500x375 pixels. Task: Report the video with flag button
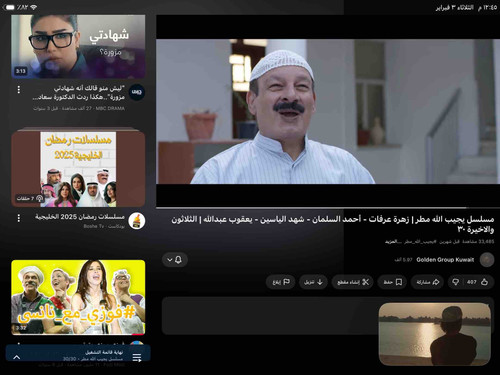coord(281,282)
